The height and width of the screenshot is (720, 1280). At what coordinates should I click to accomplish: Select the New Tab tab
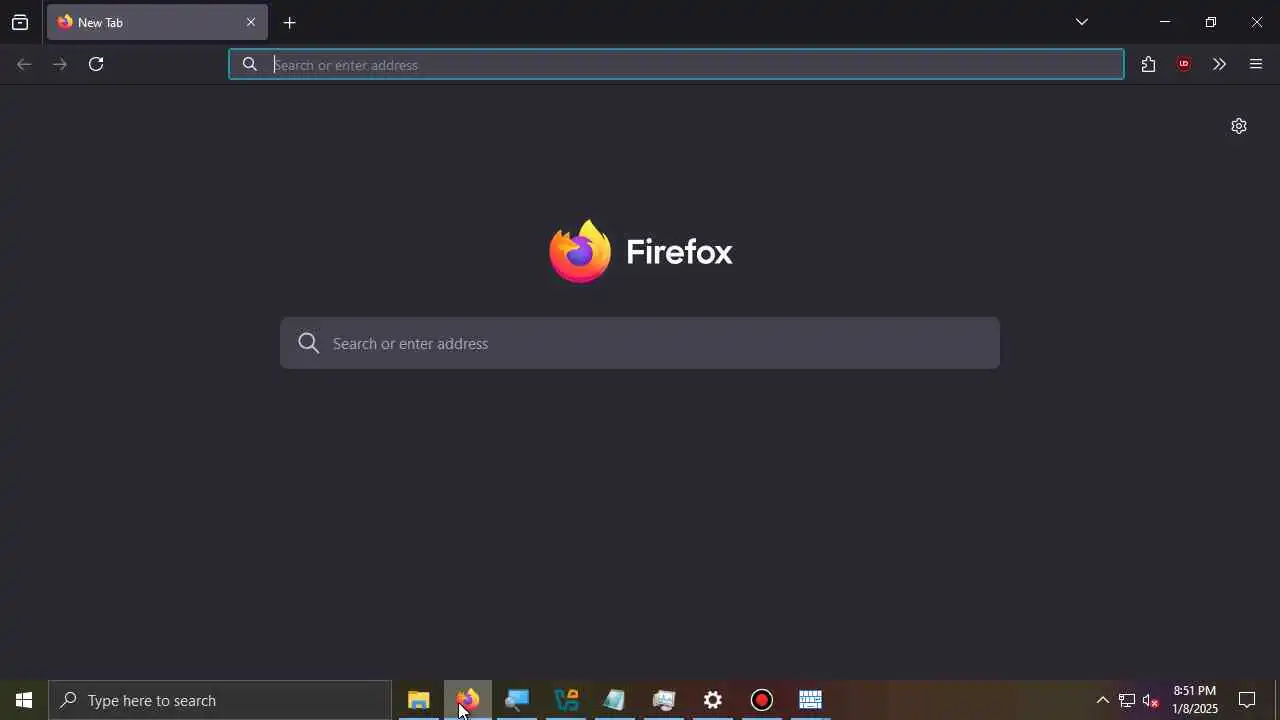pyautogui.click(x=157, y=22)
